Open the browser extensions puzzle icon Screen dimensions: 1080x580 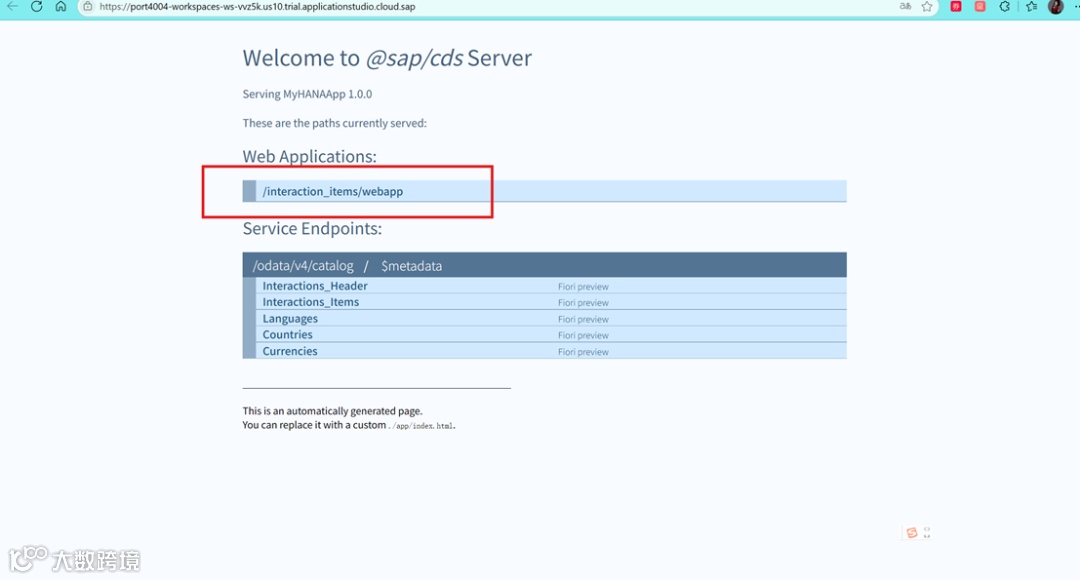(x=1005, y=6)
